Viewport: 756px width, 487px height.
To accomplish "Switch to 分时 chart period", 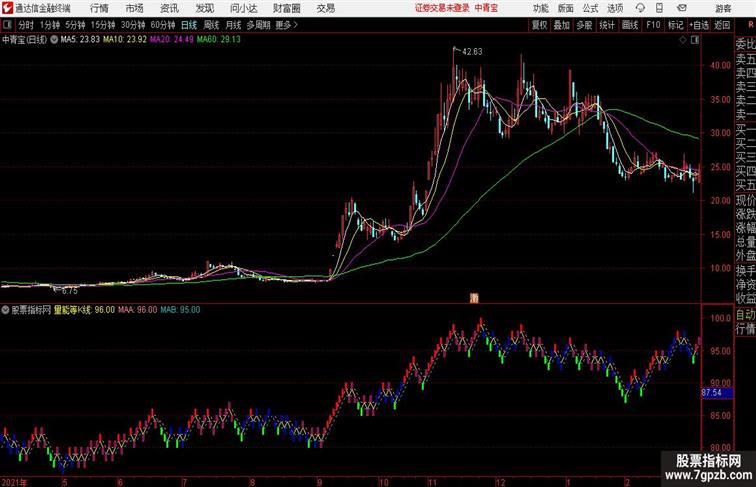I will click(26, 25).
